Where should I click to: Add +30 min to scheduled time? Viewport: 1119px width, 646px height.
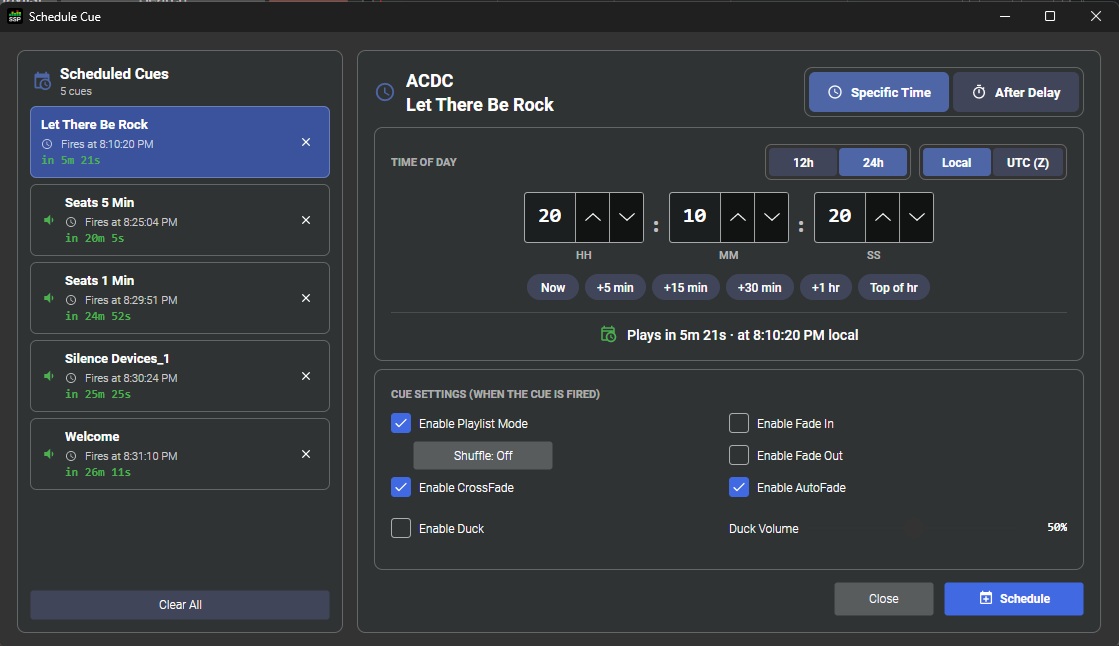759,288
